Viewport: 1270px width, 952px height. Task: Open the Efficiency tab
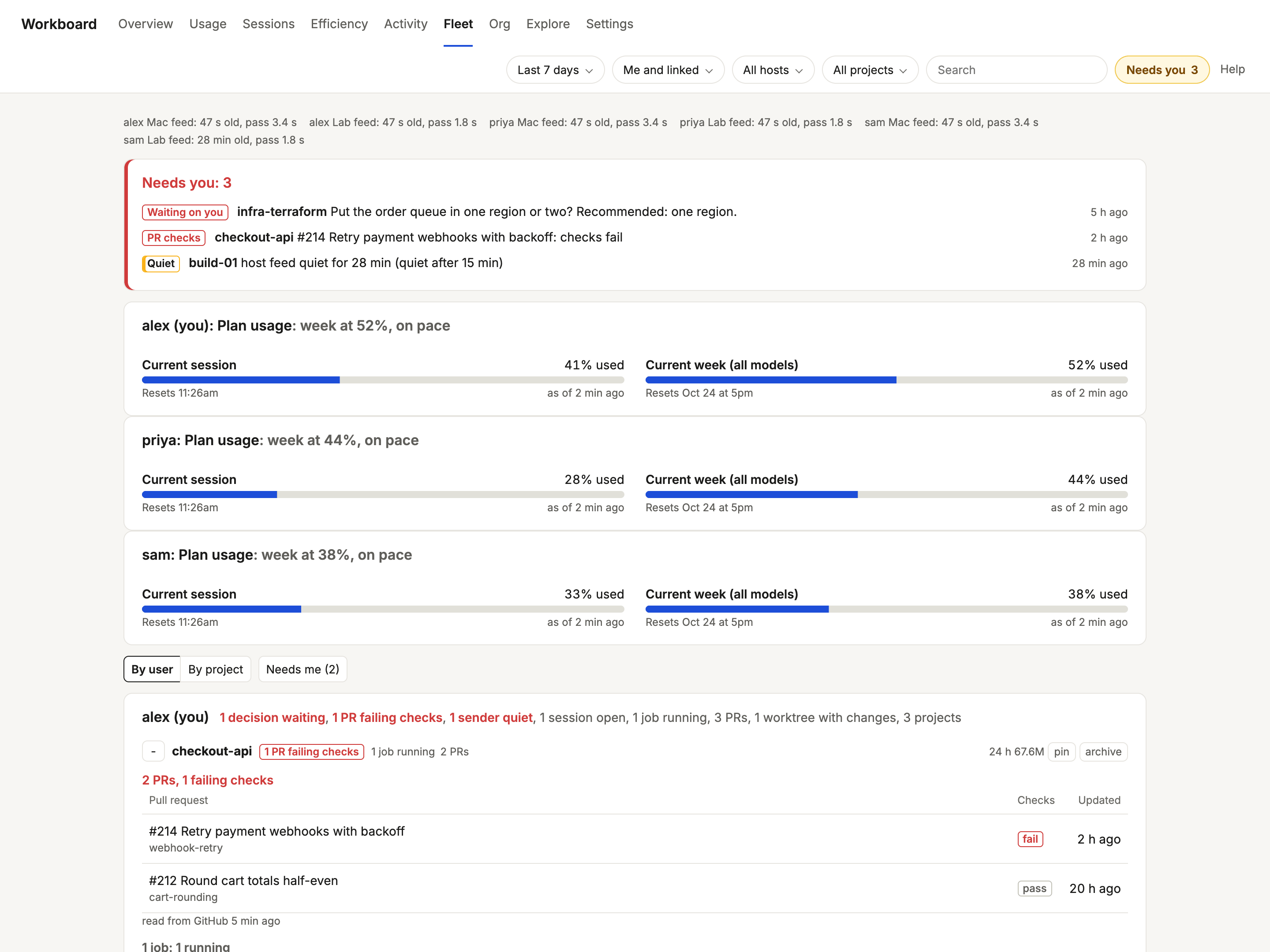[x=339, y=24]
